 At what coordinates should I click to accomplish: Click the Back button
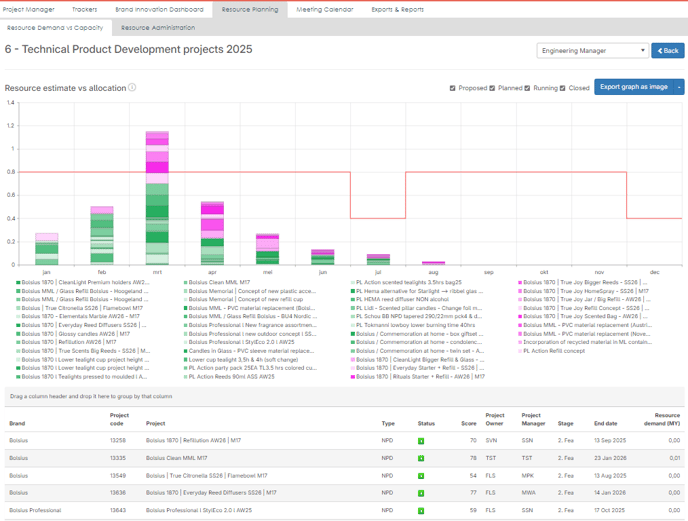pos(668,50)
